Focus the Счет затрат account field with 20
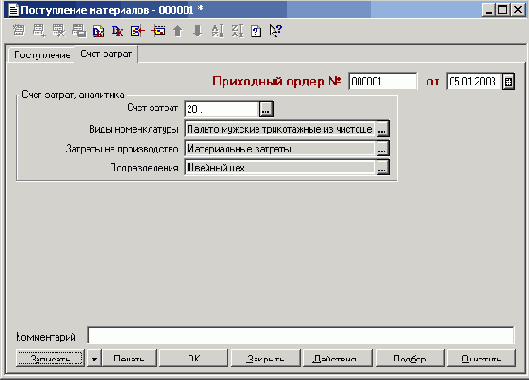Viewport: 529px width, 380px height. click(x=222, y=109)
